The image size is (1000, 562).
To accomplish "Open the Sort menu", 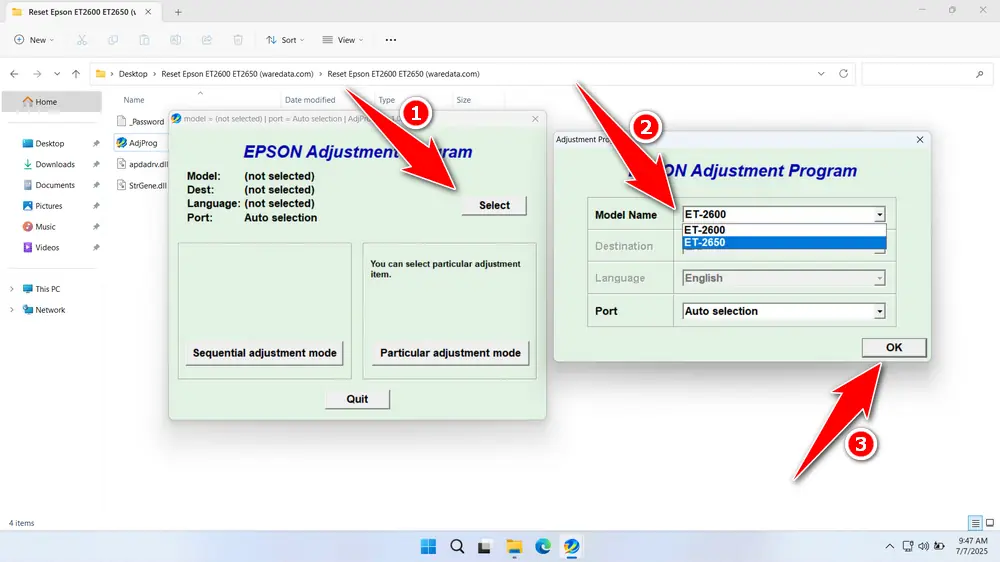I will point(285,40).
